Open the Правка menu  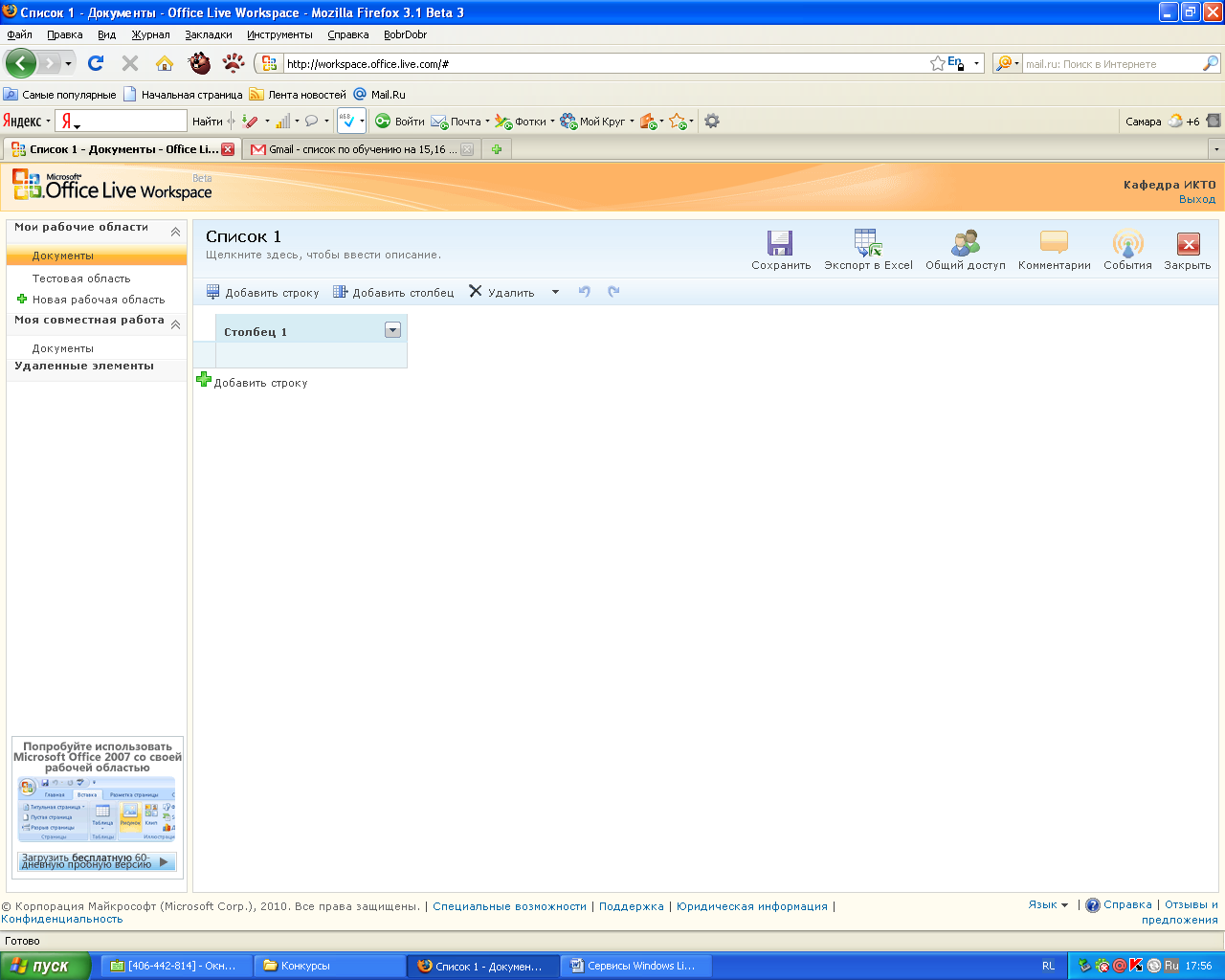click(x=65, y=34)
